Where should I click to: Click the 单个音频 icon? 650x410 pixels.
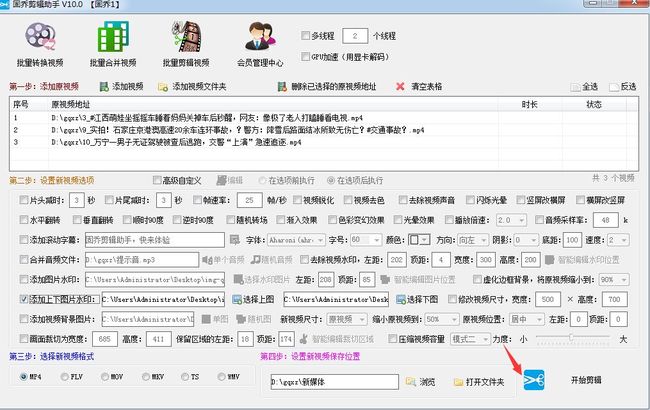click(207, 260)
